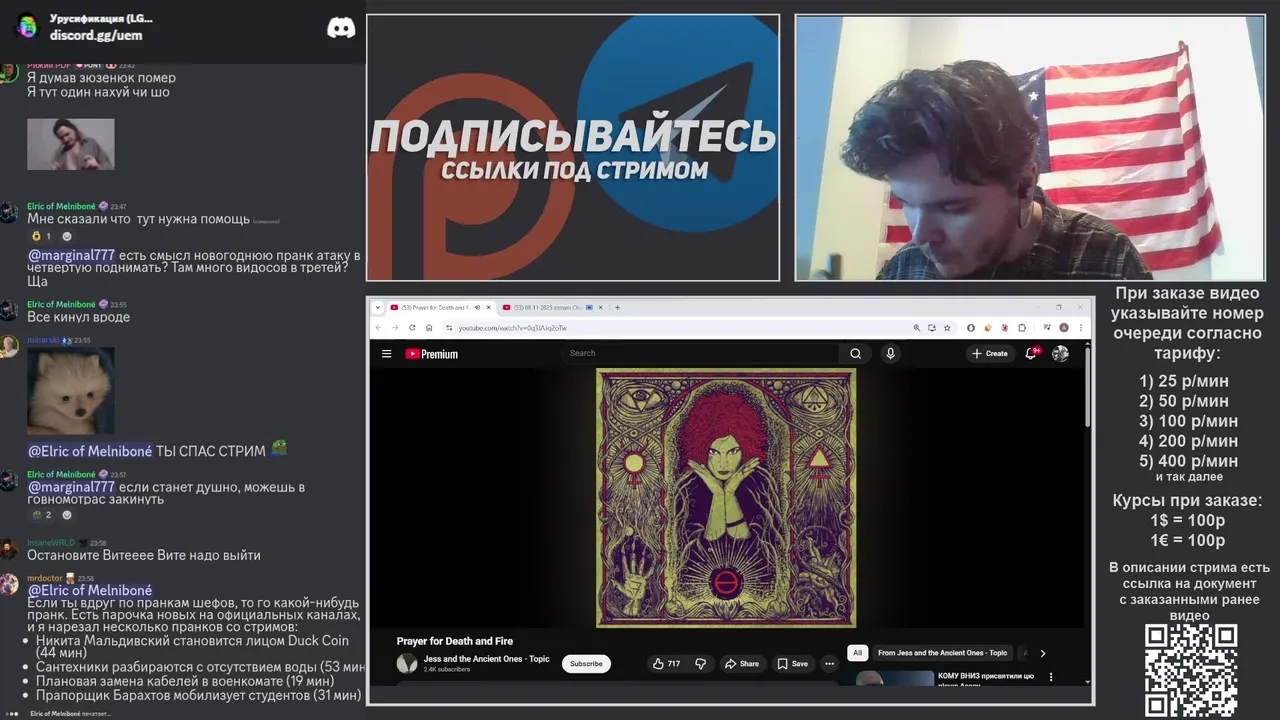
Task: Start voice search with microphone icon
Action: pyautogui.click(x=890, y=353)
